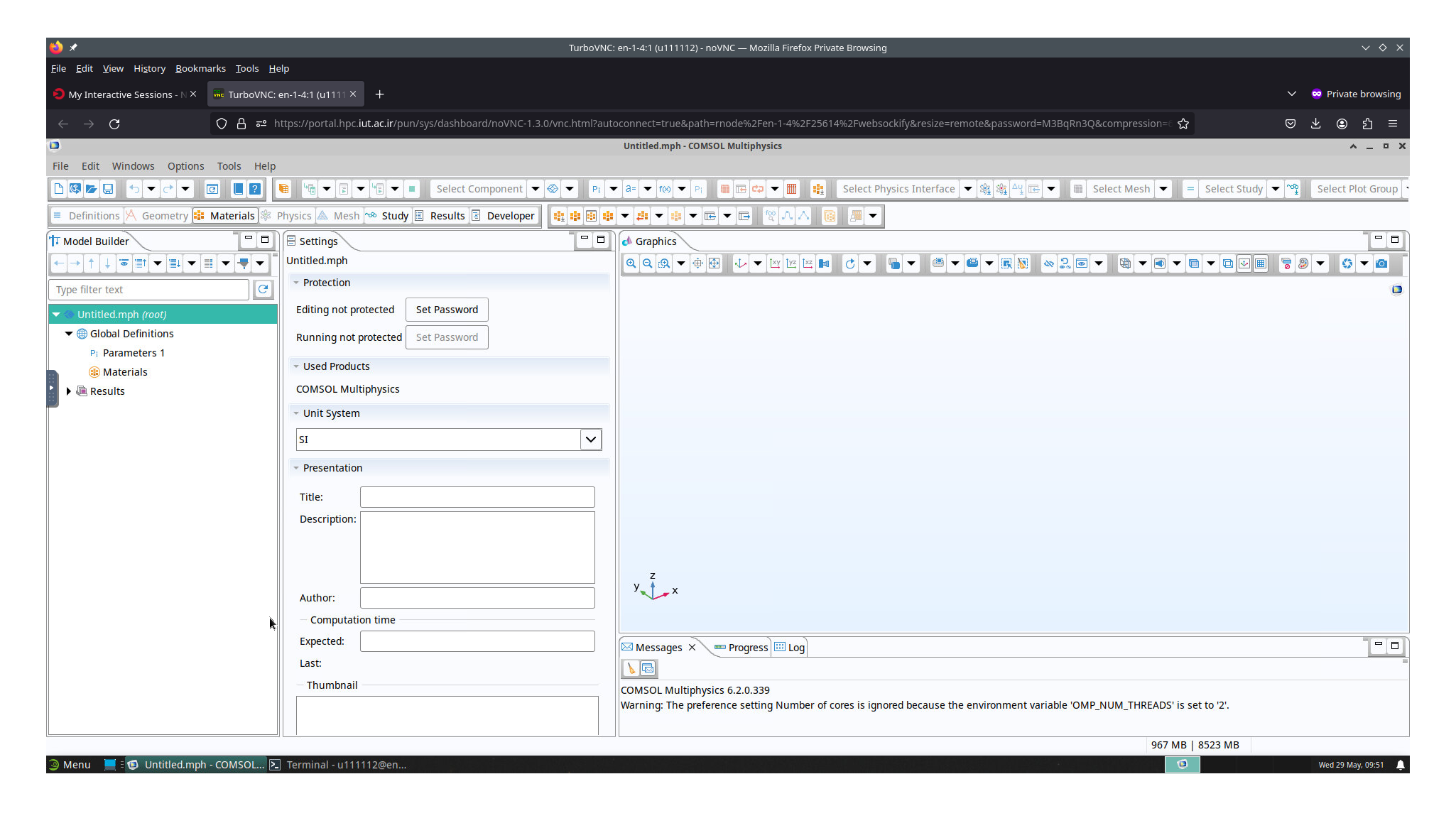
Task: Click the Functions f(x) icon
Action: tap(665, 189)
